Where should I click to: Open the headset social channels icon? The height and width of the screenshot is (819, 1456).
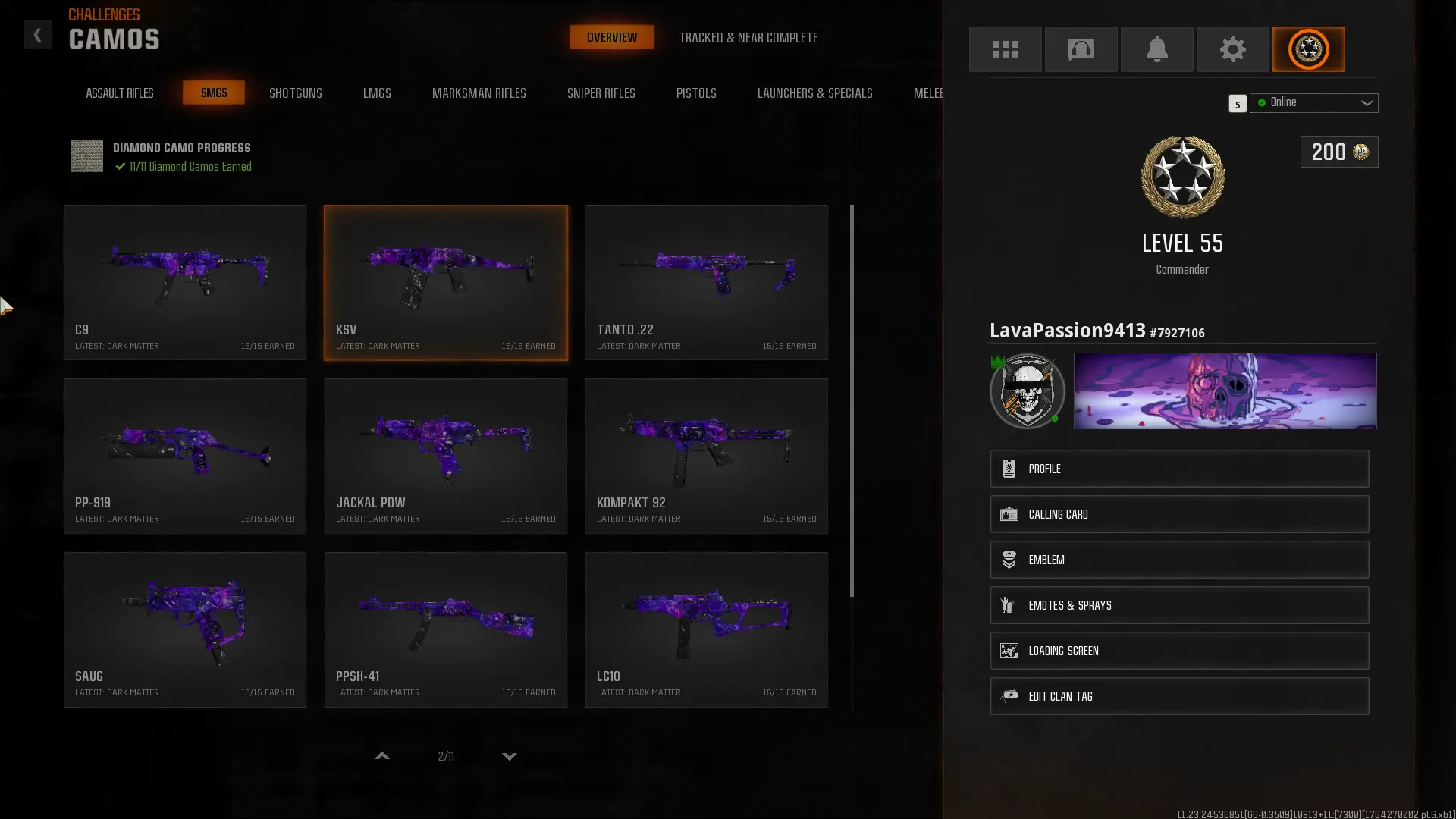[1081, 49]
